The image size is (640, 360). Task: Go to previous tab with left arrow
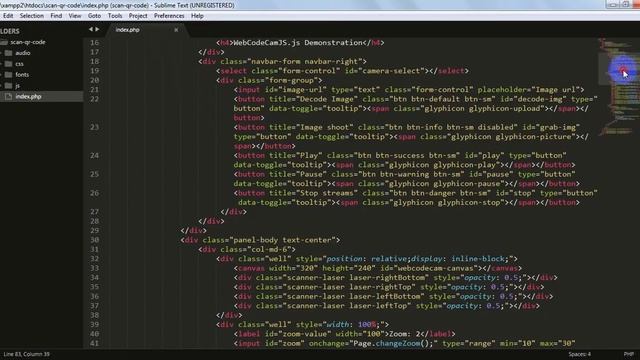[x=91, y=29]
